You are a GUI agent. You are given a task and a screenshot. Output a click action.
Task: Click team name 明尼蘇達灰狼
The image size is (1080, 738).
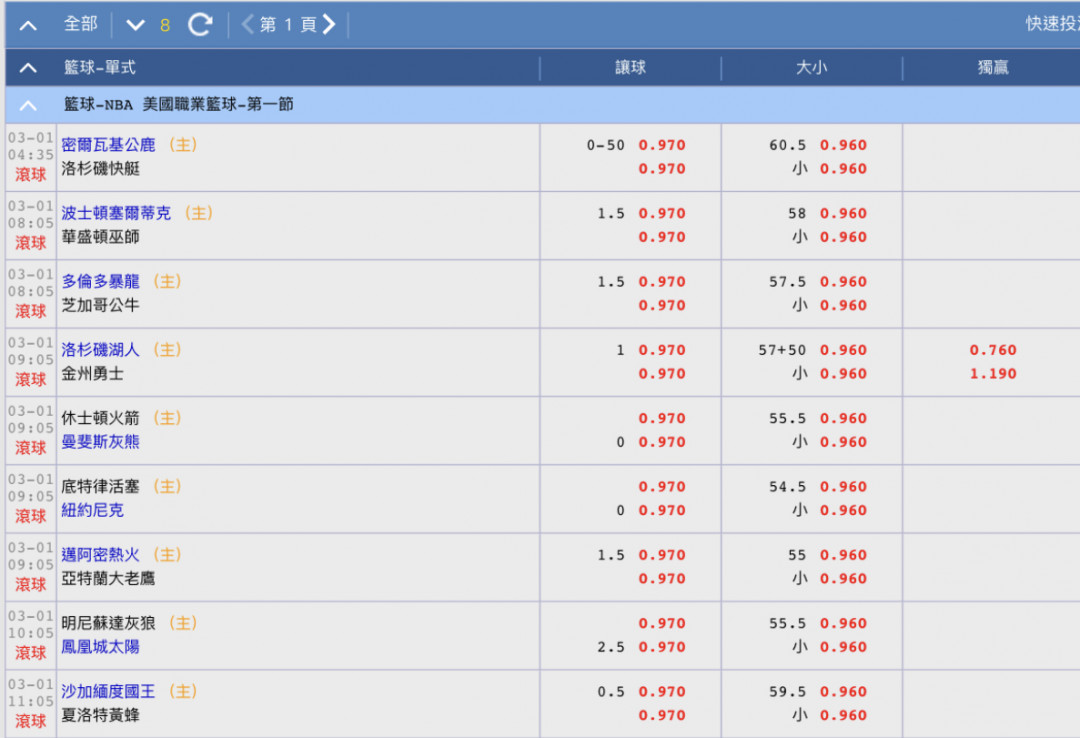(108, 623)
